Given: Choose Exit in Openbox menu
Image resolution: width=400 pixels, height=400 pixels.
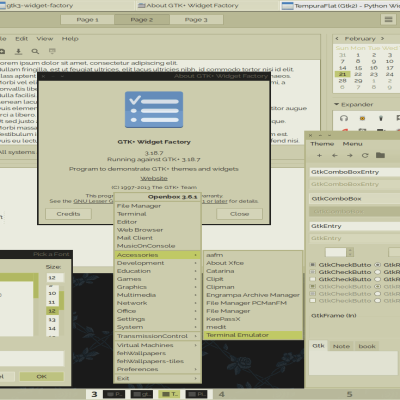Looking at the screenshot, I should pyautogui.click(x=157, y=378).
